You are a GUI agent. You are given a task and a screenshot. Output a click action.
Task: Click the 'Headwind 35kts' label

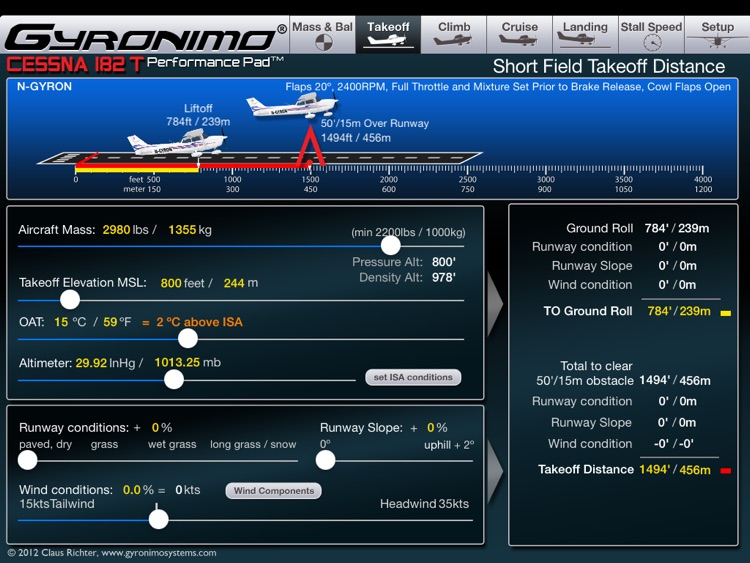[424, 504]
